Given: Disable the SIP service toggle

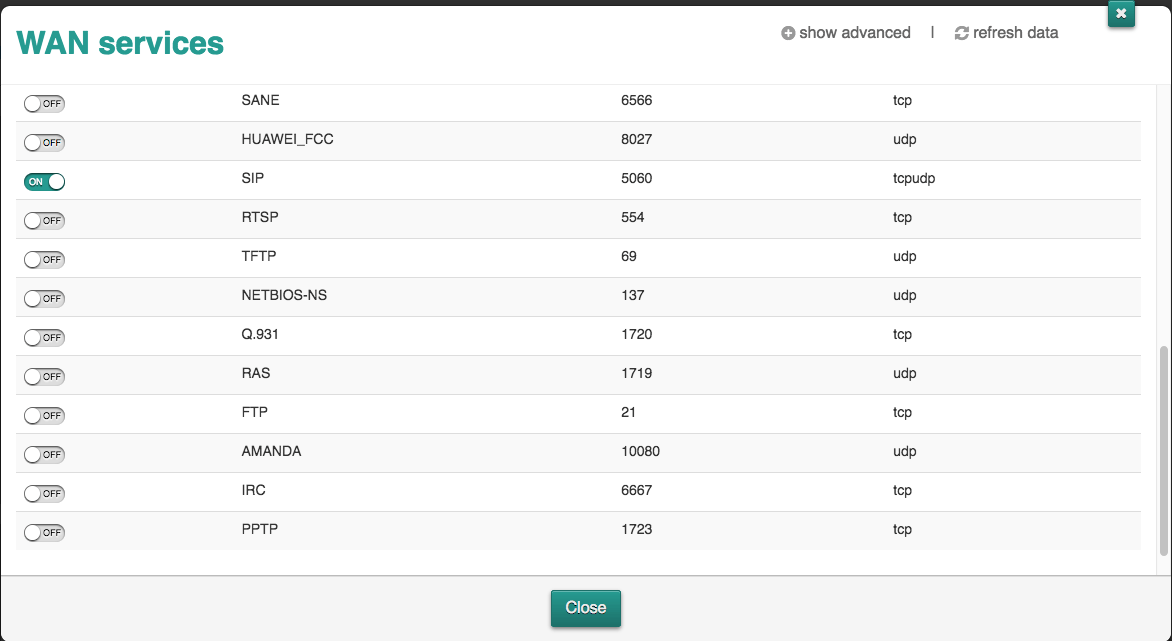Looking at the screenshot, I should point(44,182).
